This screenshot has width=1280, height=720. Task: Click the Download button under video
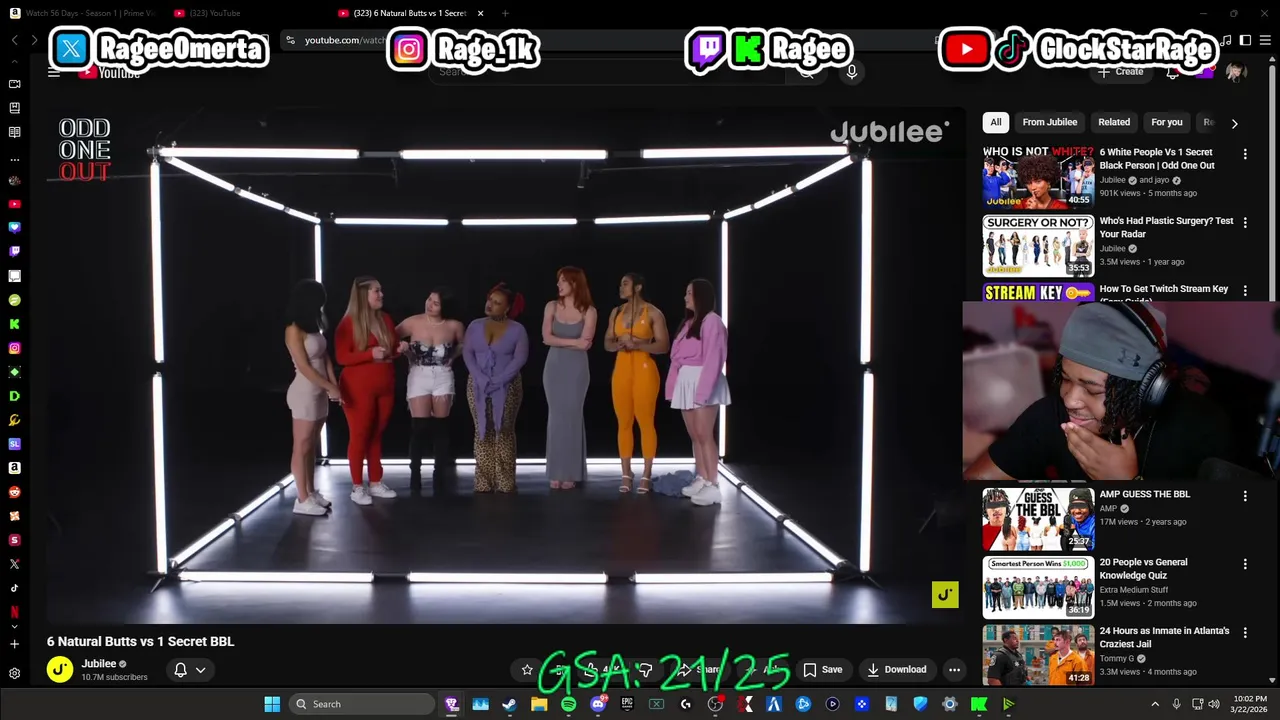click(897, 670)
